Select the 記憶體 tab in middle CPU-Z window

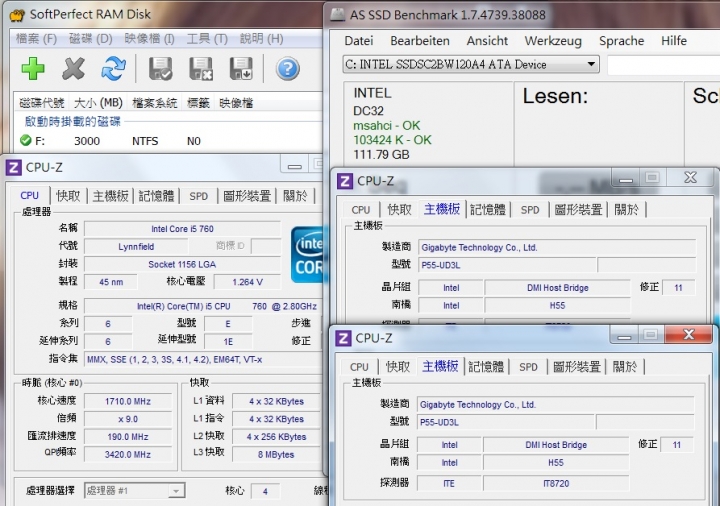pyautogui.click(x=488, y=210)
